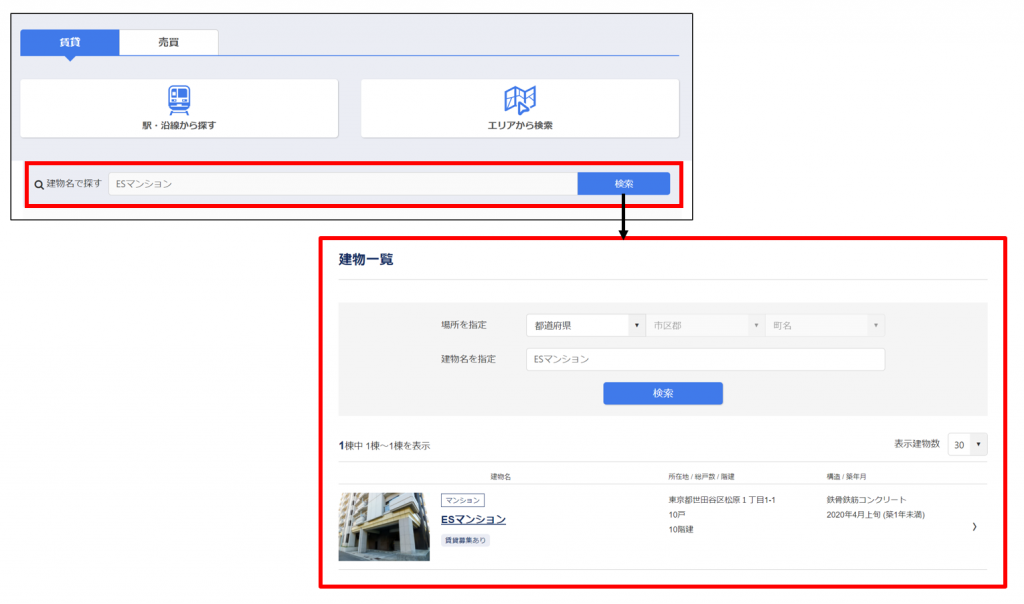The height and width of the screenshot is (604, 1024).
Task: Click the right chevron on ESマンション row
Action: [974, 527]
